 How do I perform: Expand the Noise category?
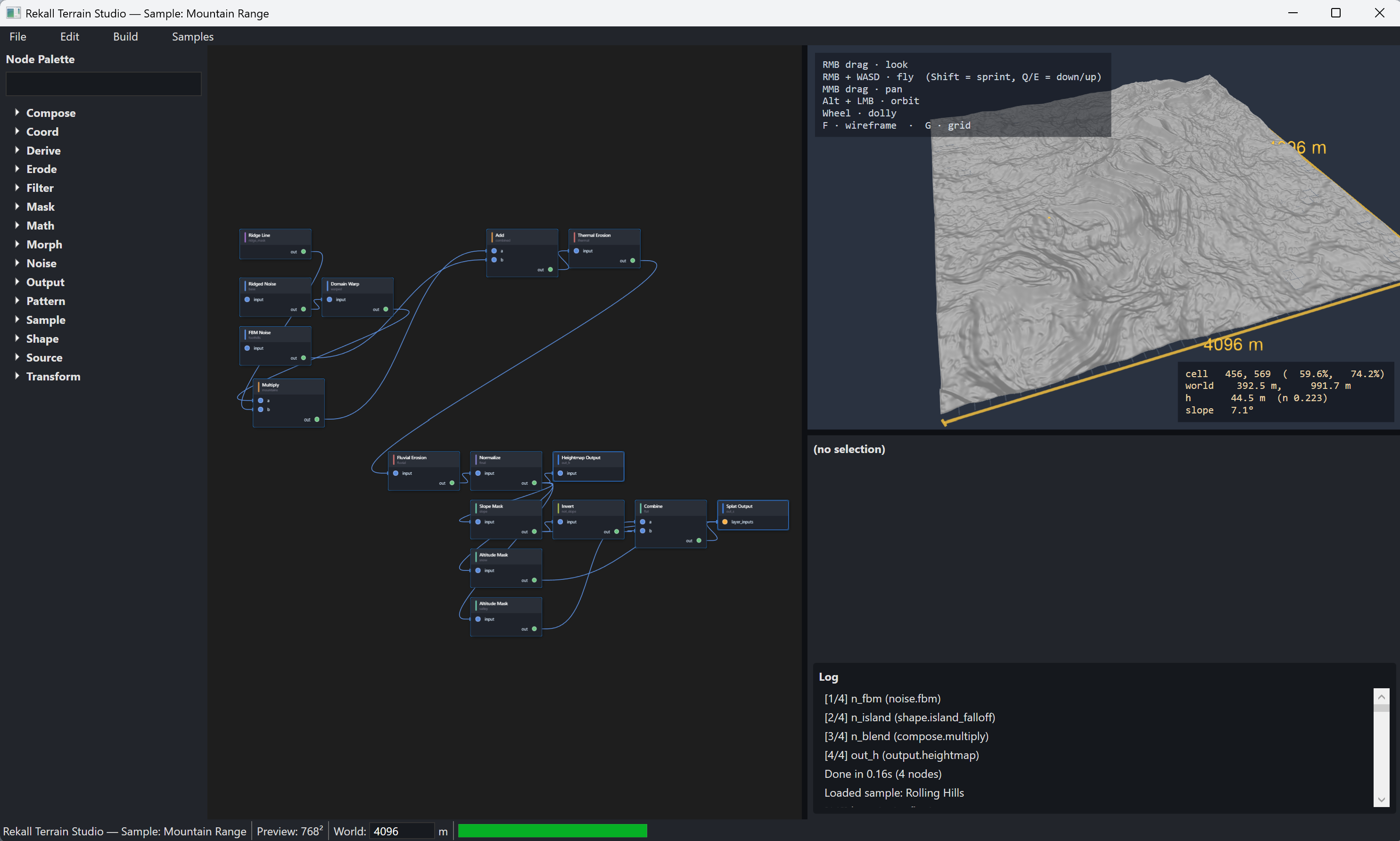[x=17, y=263]
